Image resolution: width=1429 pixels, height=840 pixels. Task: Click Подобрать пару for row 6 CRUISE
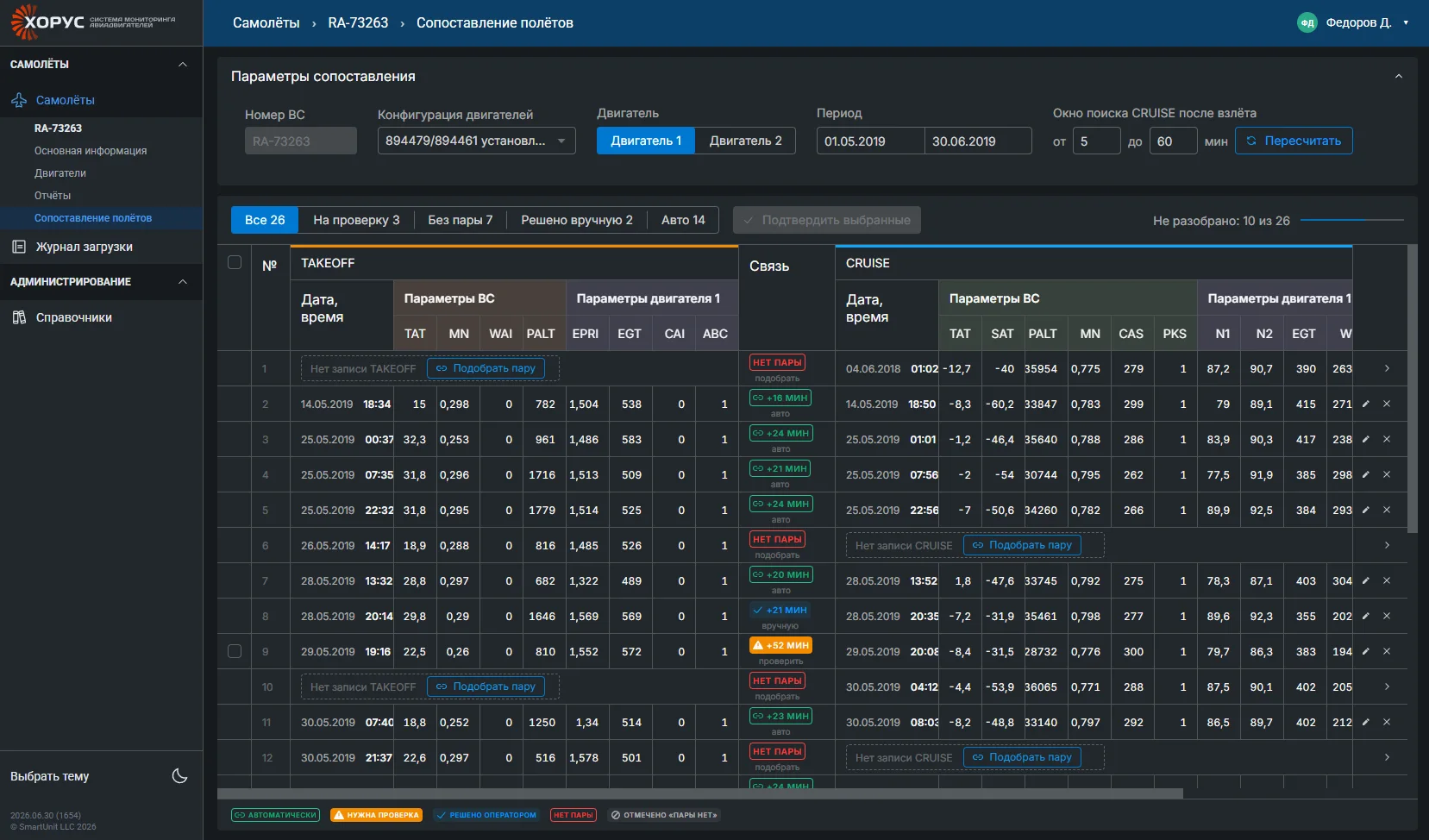pos(1022,545)
